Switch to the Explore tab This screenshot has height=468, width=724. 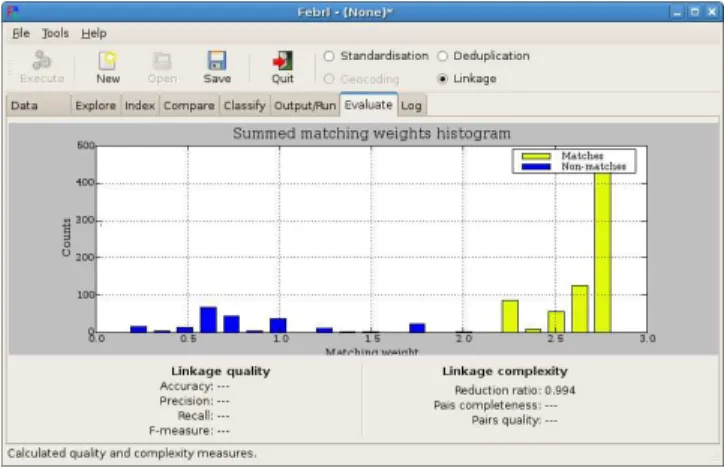click(96, 106)
